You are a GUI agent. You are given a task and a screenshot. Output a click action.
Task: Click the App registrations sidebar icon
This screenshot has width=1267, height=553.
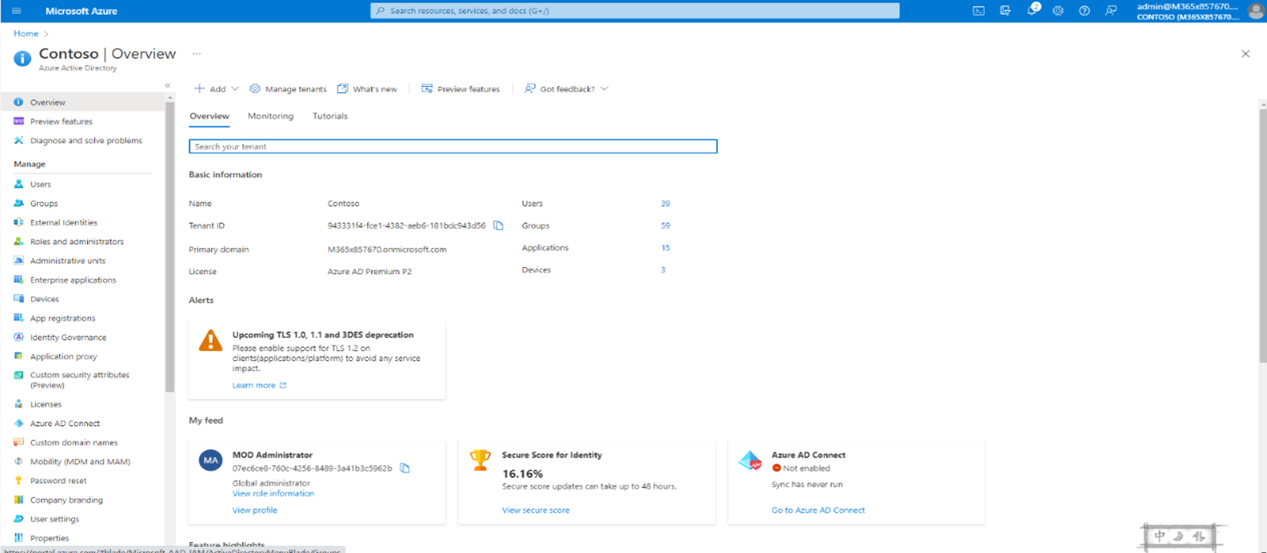tap(18, 318)
